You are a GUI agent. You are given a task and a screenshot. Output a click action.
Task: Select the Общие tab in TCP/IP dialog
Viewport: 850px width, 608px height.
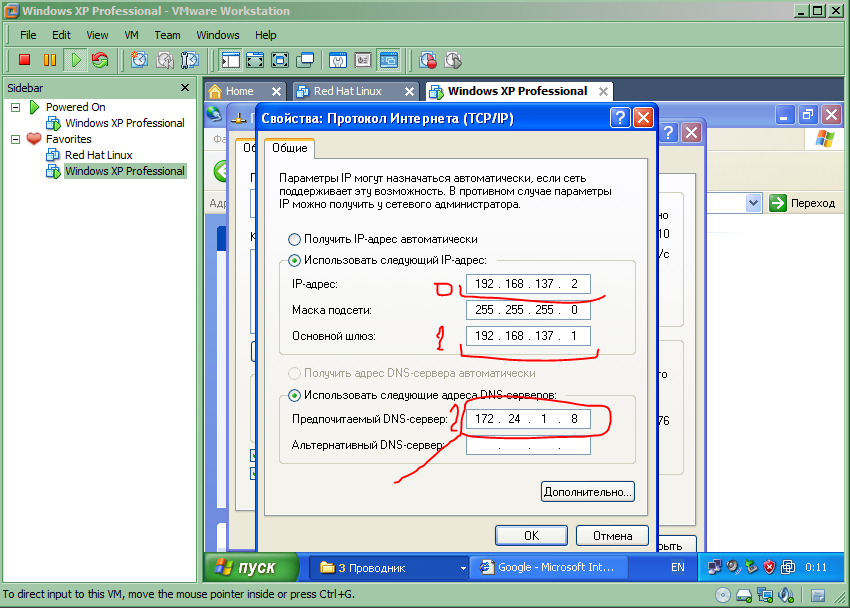point(289,148)
